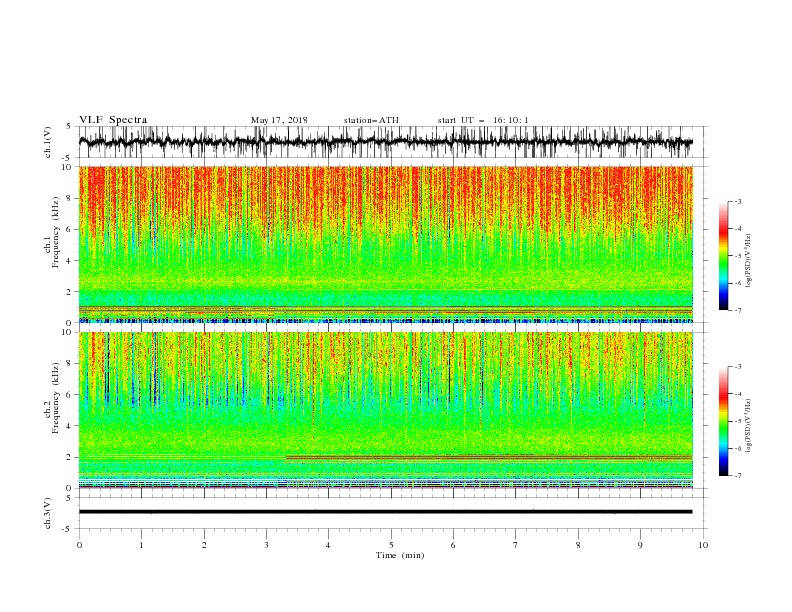Click the 'VLF Spectra' title text
Viewport: 792px width, 612px height.
coord(113,120)
